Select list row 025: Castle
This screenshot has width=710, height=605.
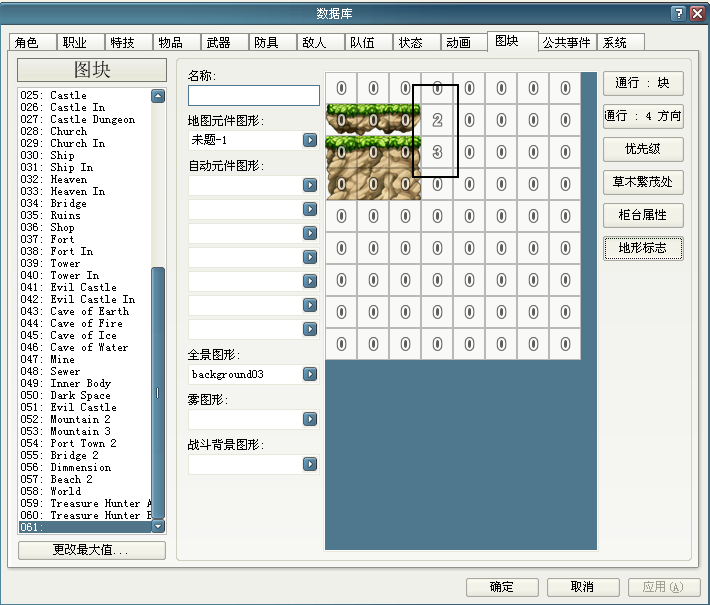(x=85, y=95)
